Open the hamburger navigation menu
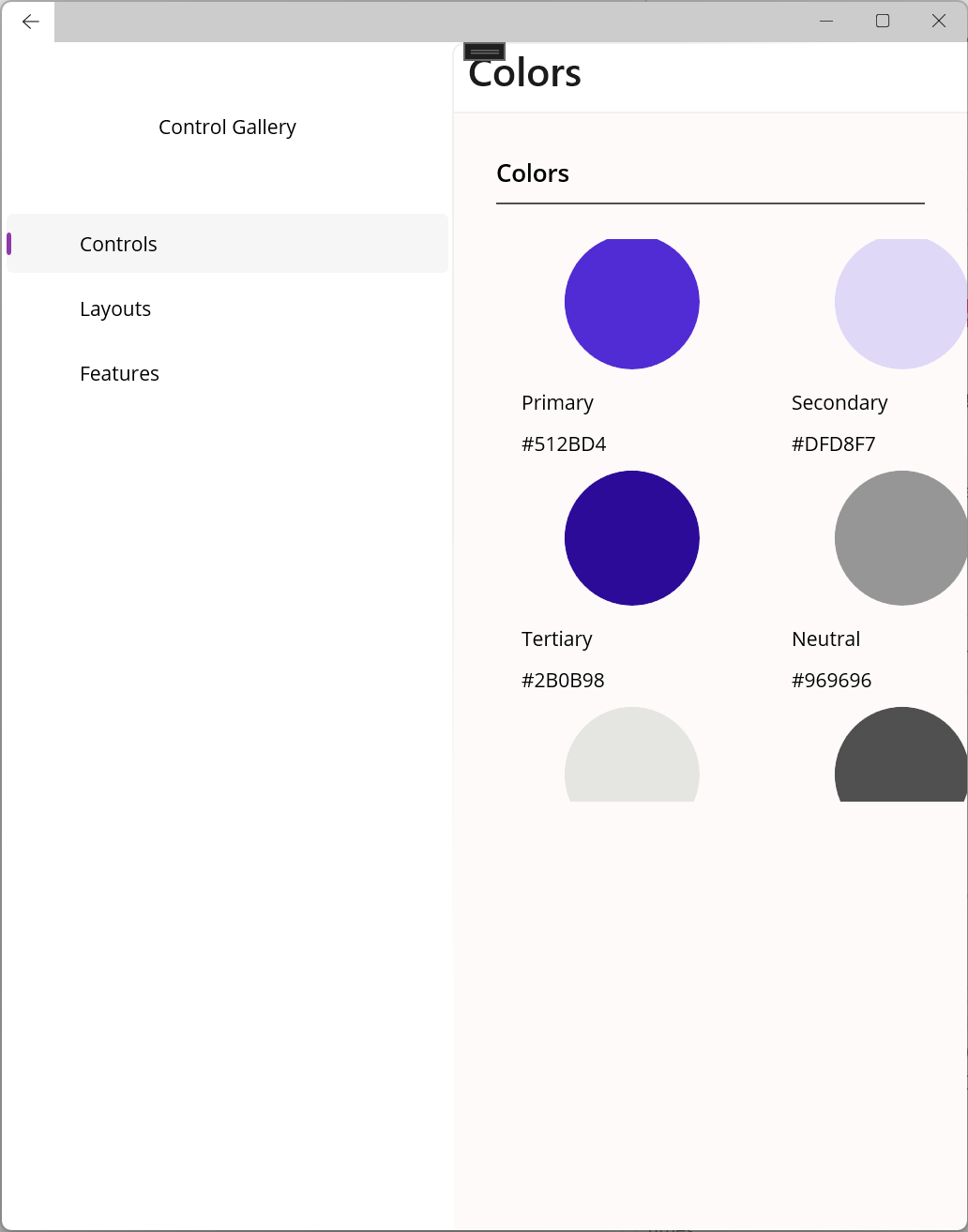 click(x=485, y=52)
